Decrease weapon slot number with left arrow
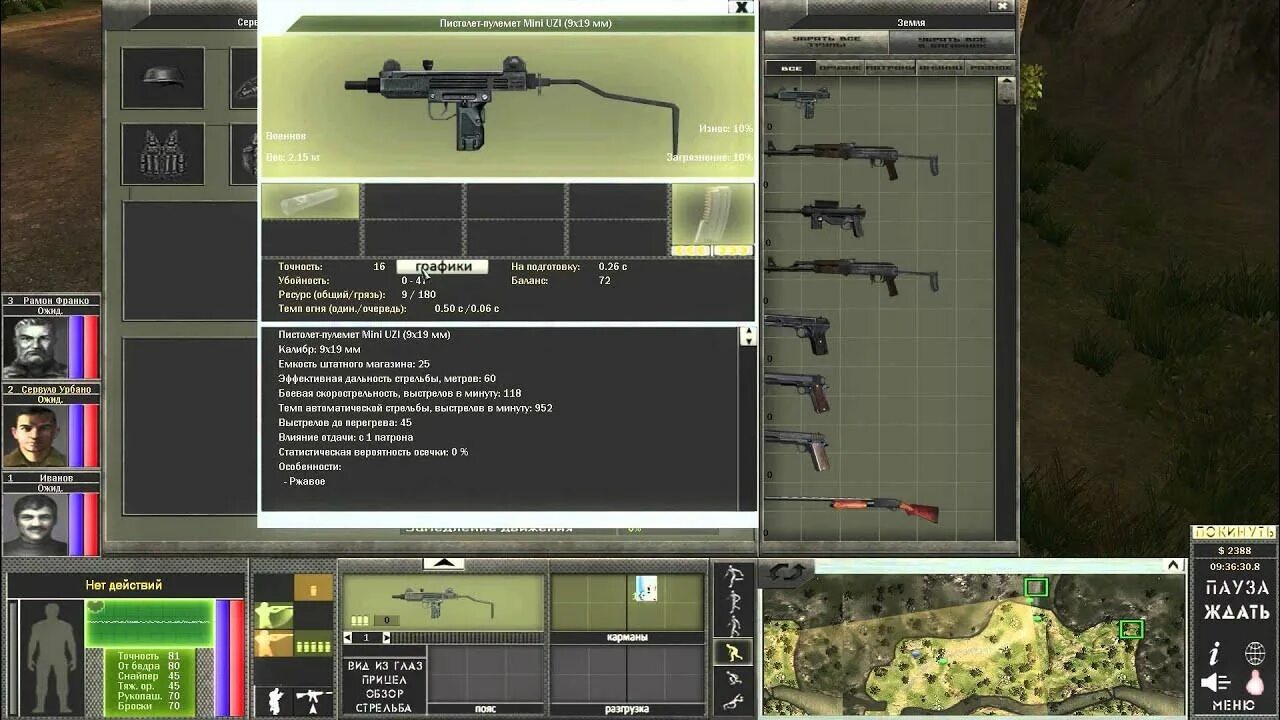 [x=348, y=637]
